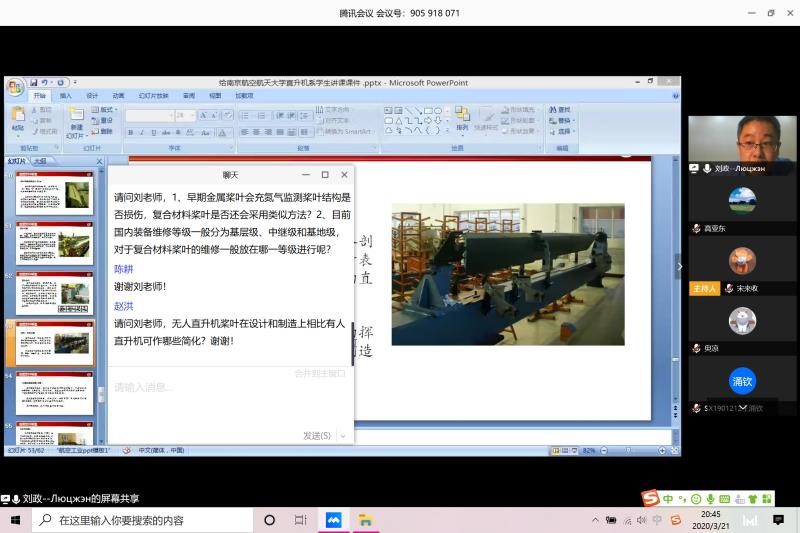The image size is (800, 533).
Task: Click the Sogou input method S icon
Action: pyautogui.click(x=650, y=498)
